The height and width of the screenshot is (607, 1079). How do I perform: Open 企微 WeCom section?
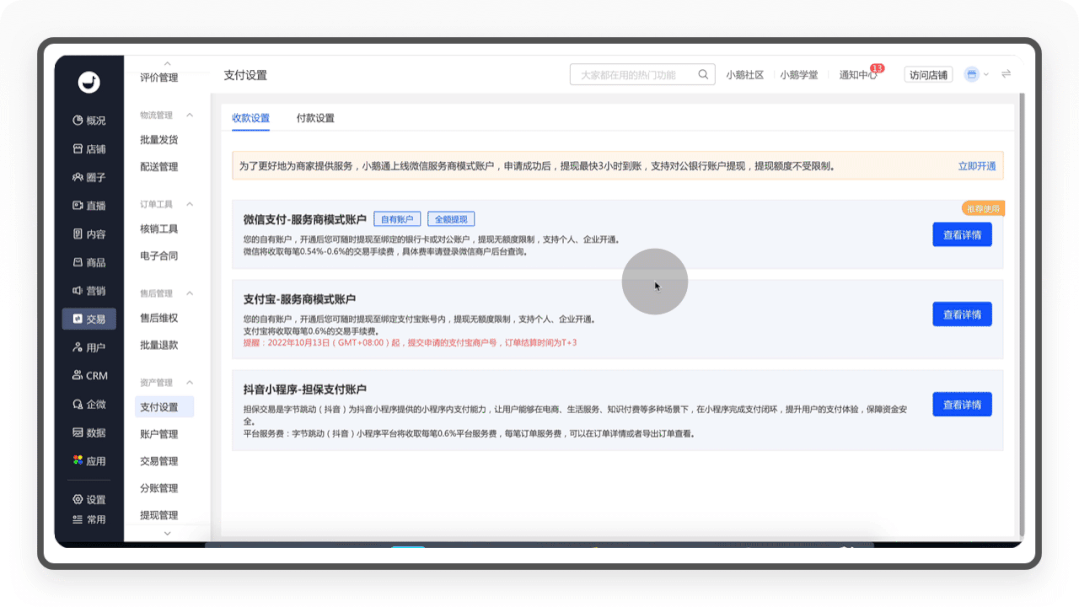(89, 405)
